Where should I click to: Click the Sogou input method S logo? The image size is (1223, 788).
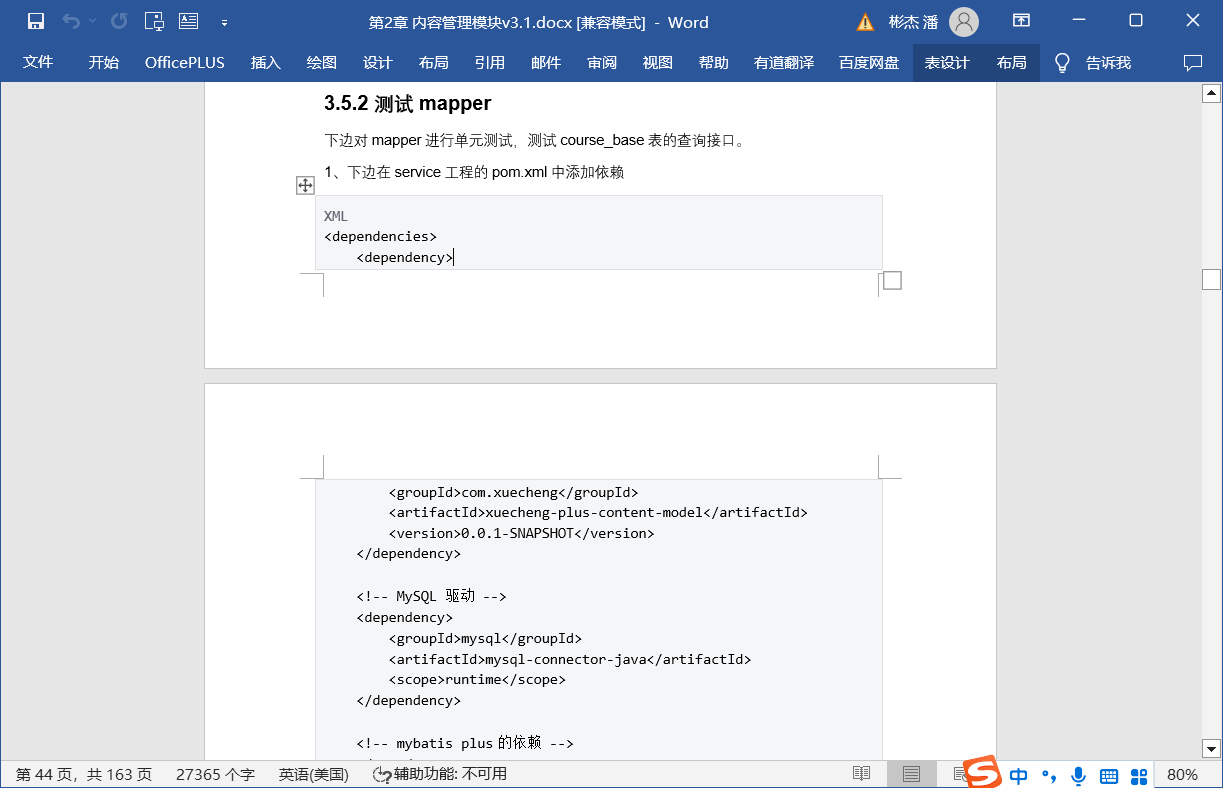(982, 772)
